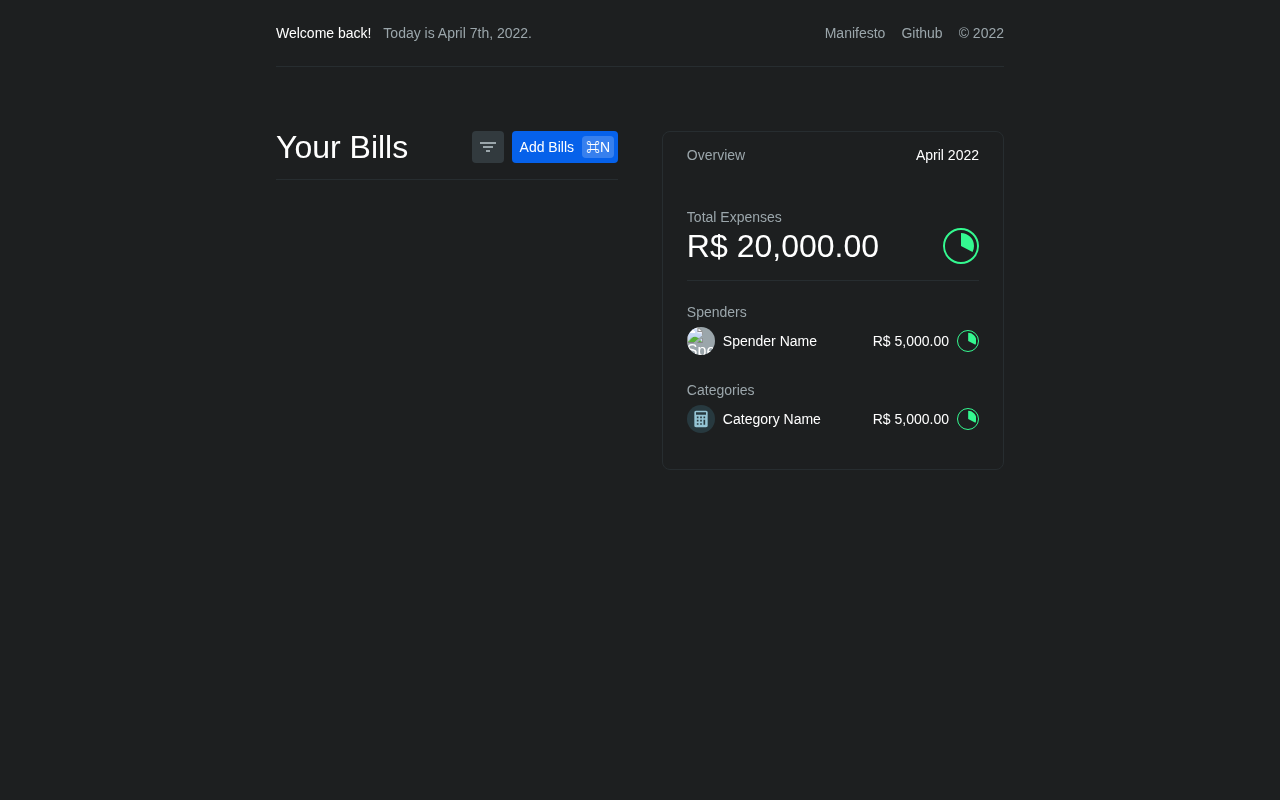The image size is (1280, 800).
Task: Click the Welcome back! text
Action: click(x=324, y=33)
